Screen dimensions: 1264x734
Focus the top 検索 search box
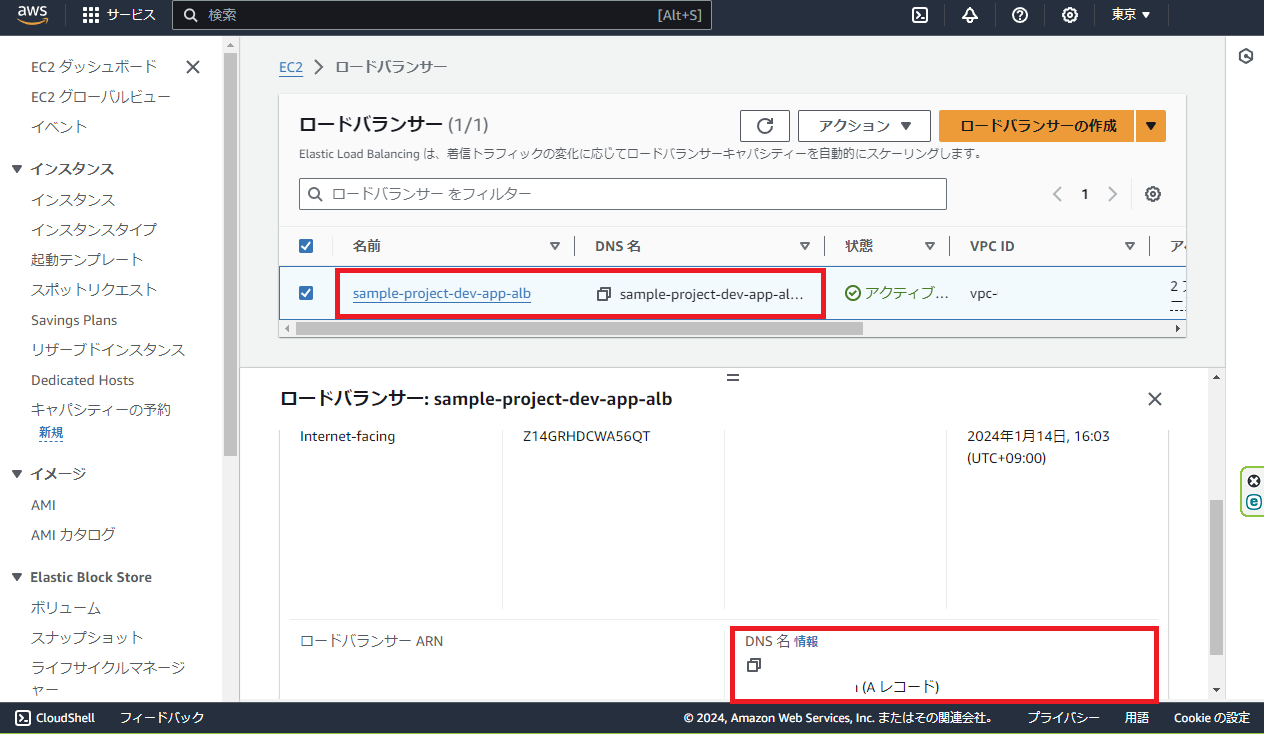click(442, 15)
